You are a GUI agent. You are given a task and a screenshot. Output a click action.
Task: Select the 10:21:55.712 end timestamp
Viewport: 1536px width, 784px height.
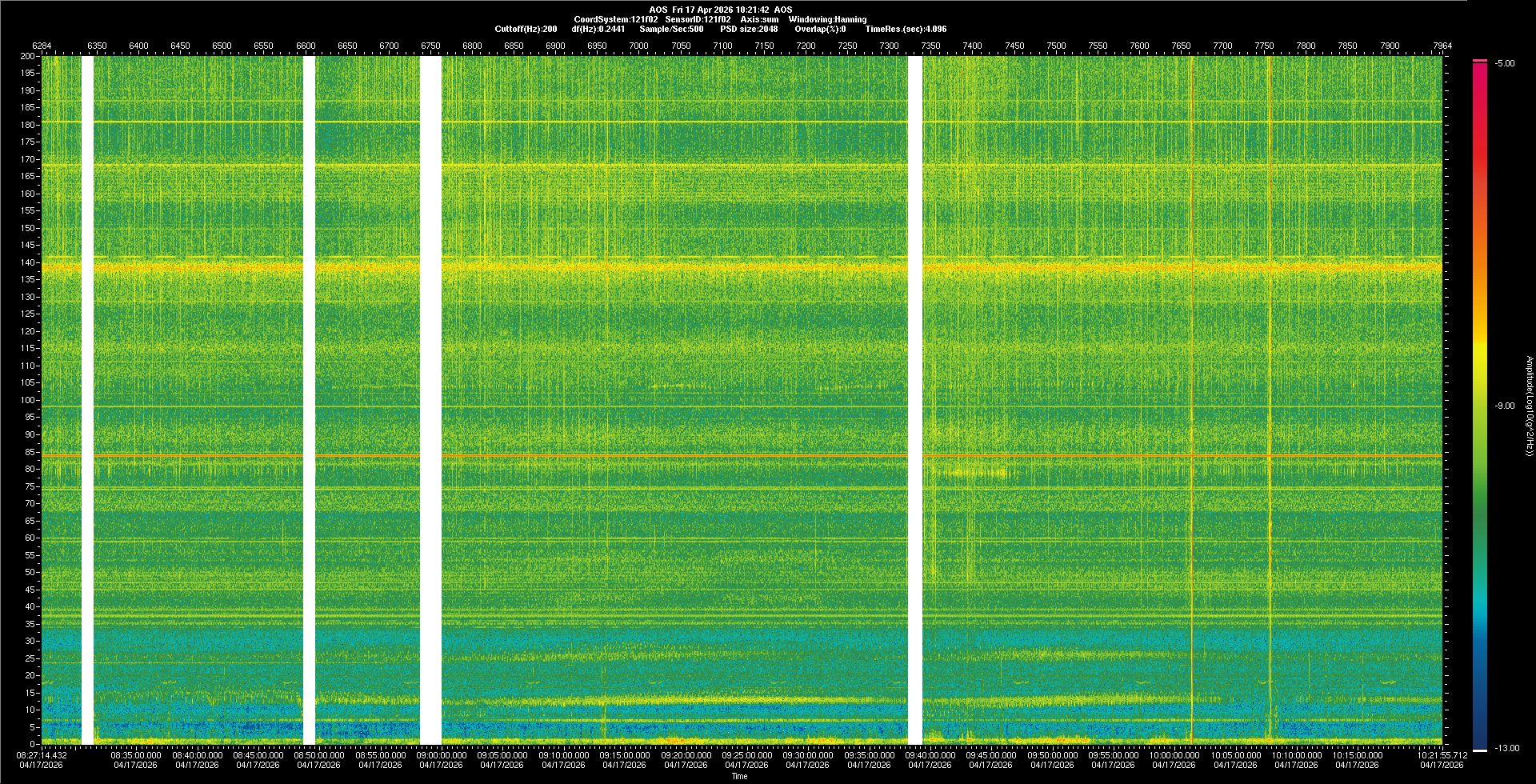coord(1442,755)
